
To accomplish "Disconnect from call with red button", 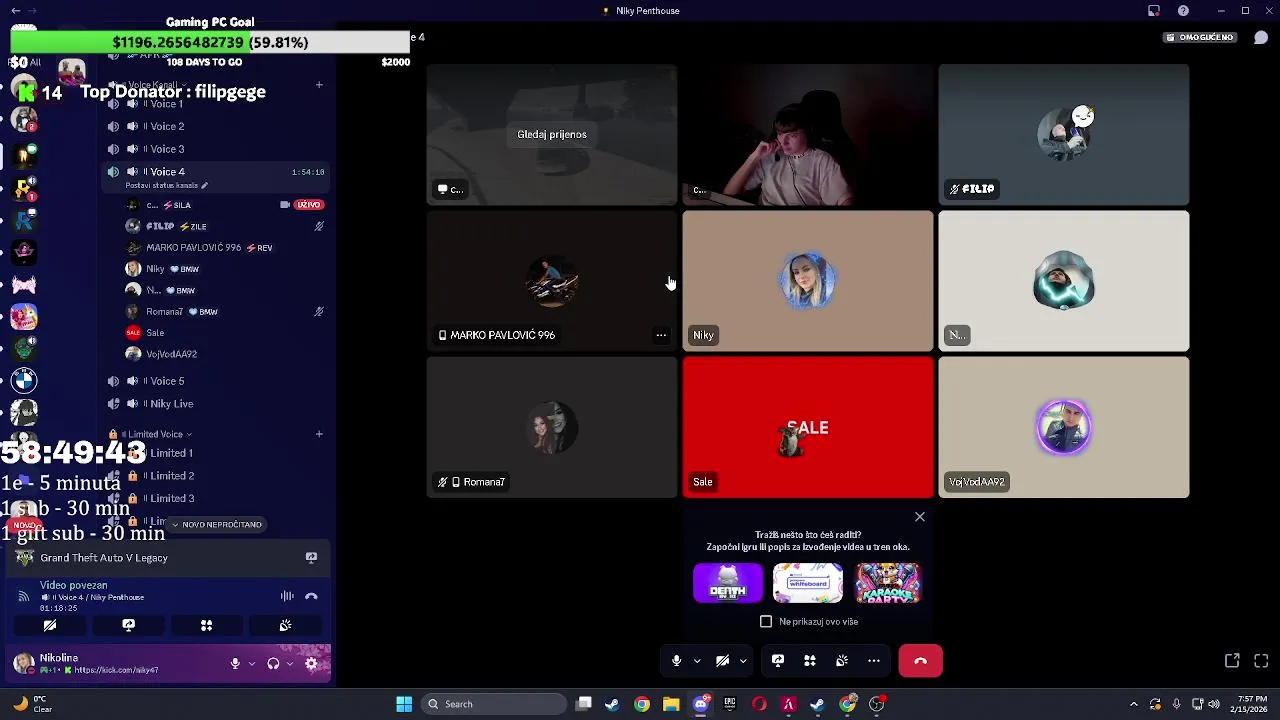I will (920, 661).
